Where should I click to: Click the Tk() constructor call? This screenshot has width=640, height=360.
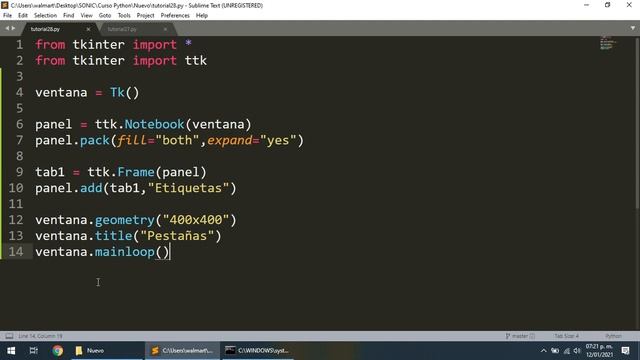pyautogui.click(x=124, y=92)
